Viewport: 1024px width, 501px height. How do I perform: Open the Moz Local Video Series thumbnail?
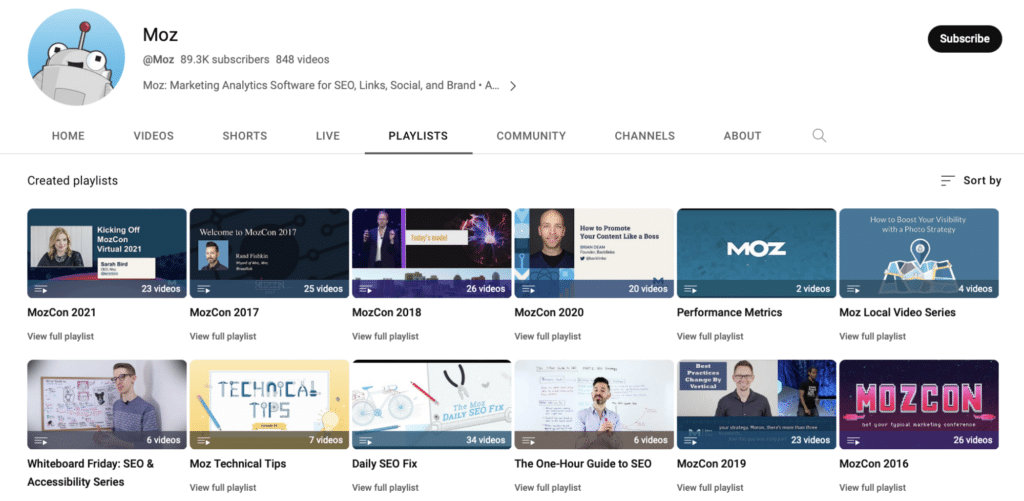(x=919, y=253)
